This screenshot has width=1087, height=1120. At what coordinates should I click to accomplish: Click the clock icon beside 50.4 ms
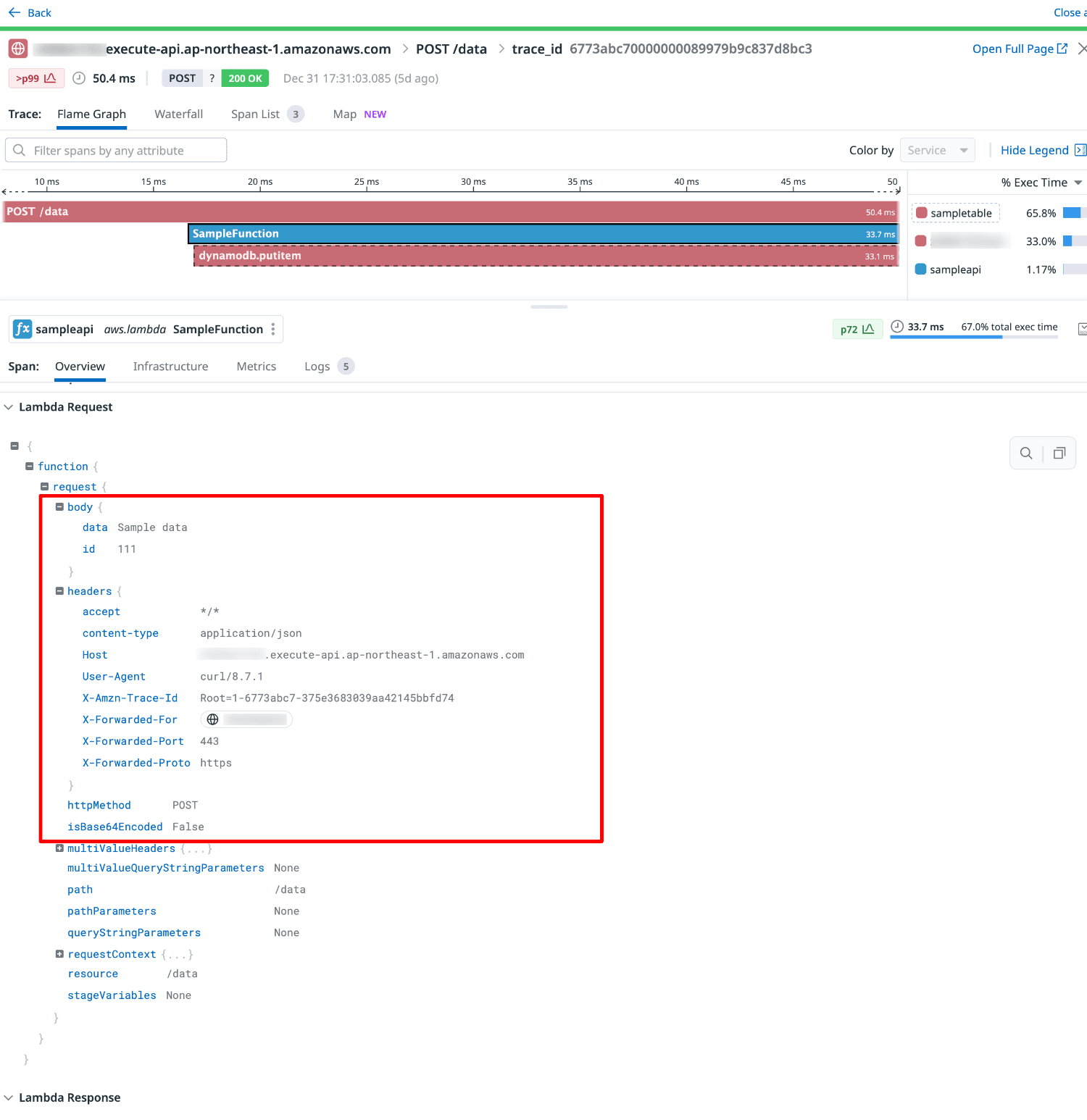[79, 78]
